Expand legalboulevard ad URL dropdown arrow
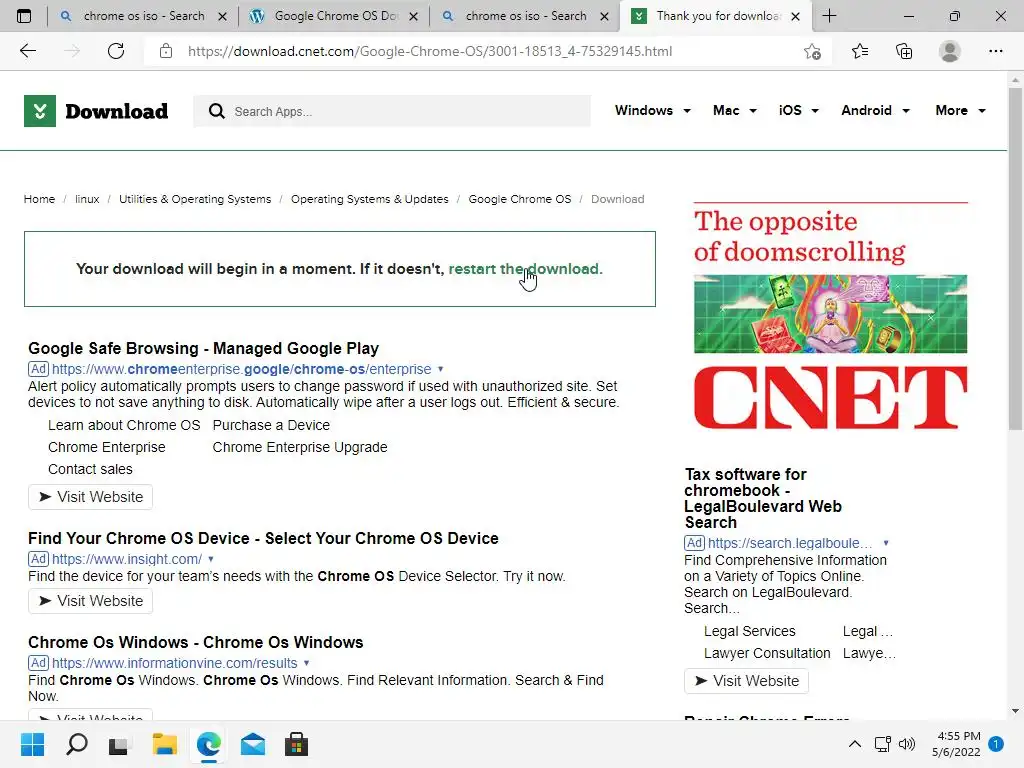 pos(886,543)
